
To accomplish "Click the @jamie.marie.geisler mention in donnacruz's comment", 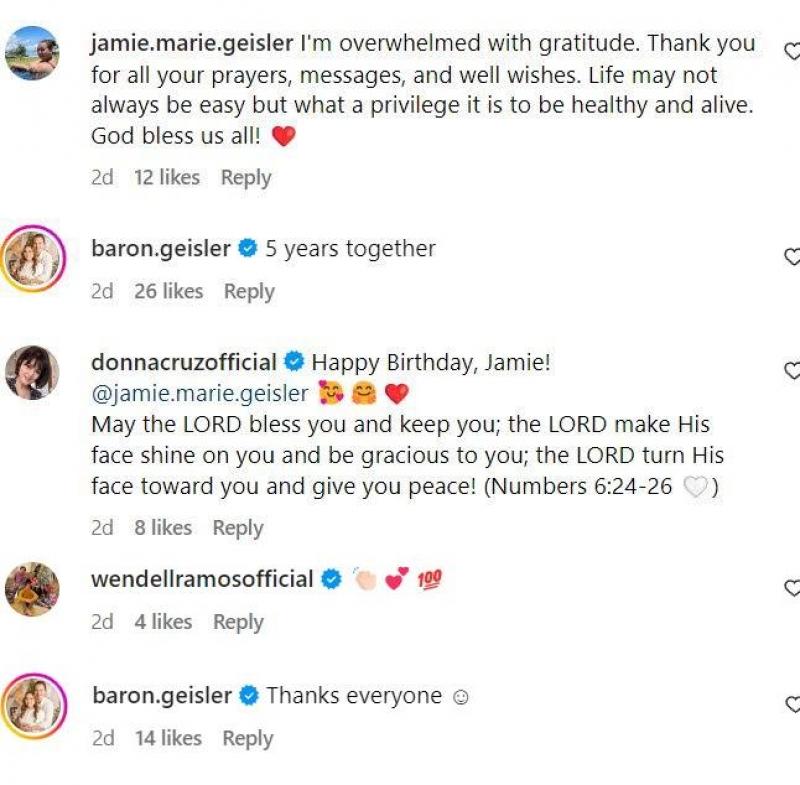I will point(196,394).
